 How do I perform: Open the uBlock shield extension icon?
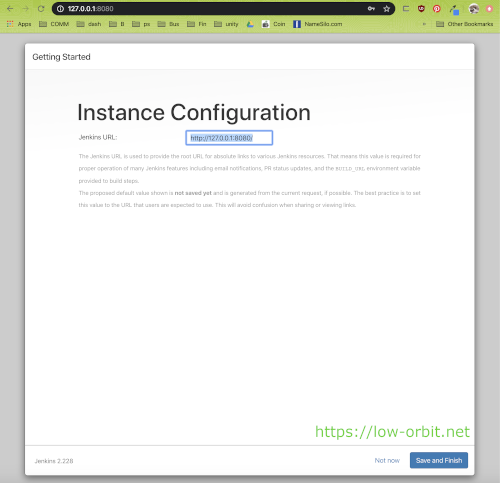421,9
